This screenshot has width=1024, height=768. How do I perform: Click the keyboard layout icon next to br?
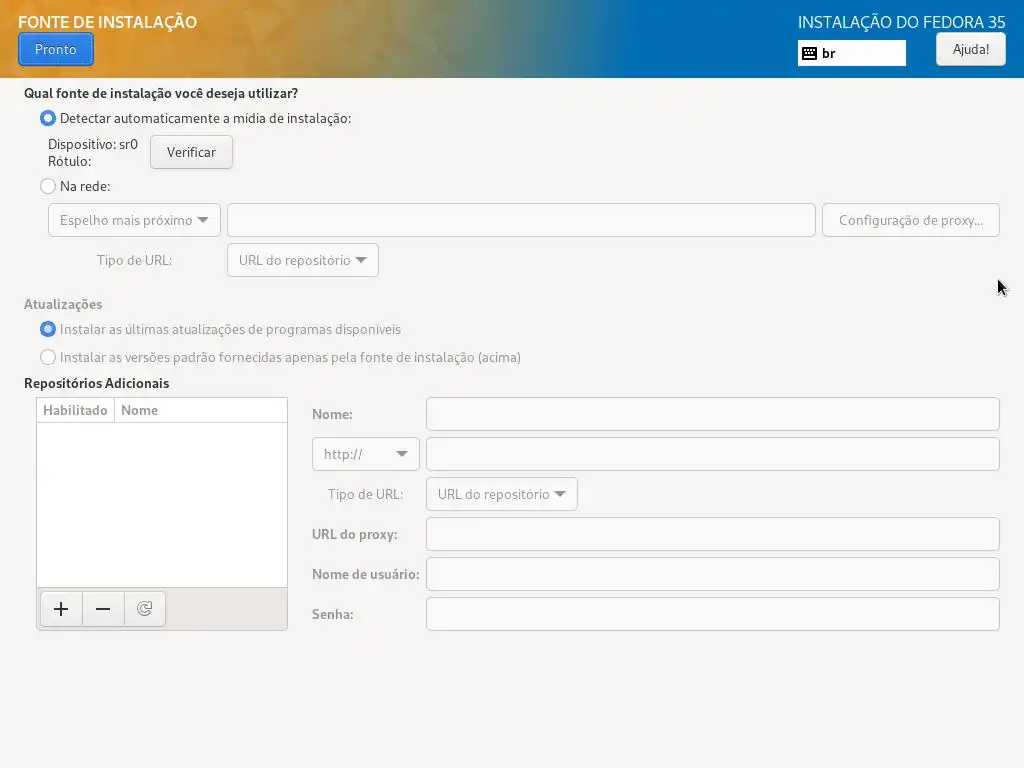click(809, 54)
